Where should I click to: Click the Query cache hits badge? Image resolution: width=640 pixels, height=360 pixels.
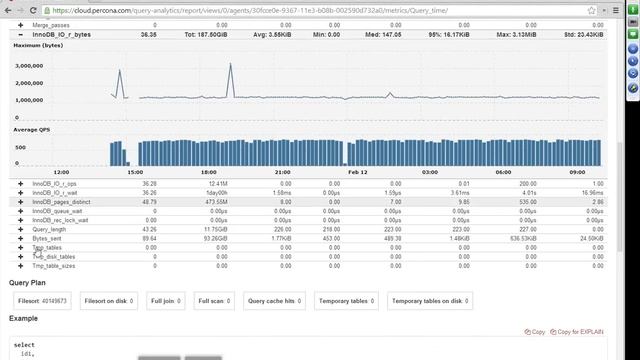coord(274,301)
